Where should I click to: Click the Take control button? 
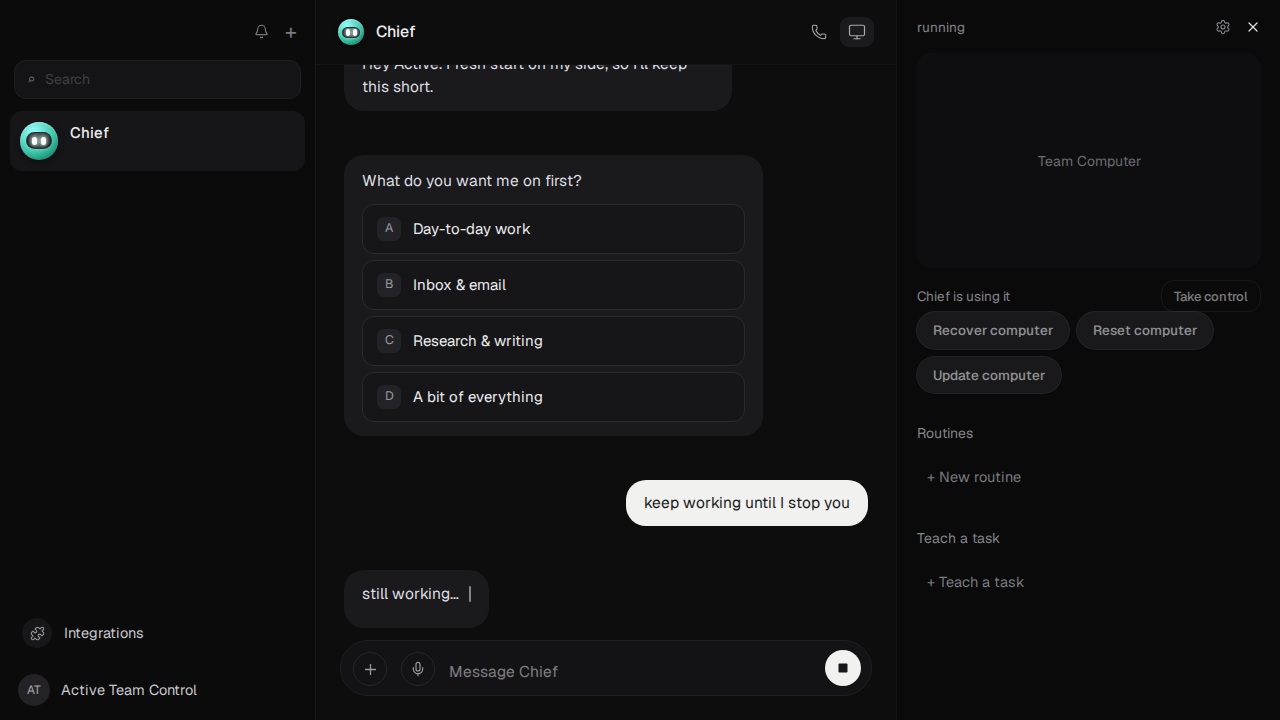coord(1211,296)
